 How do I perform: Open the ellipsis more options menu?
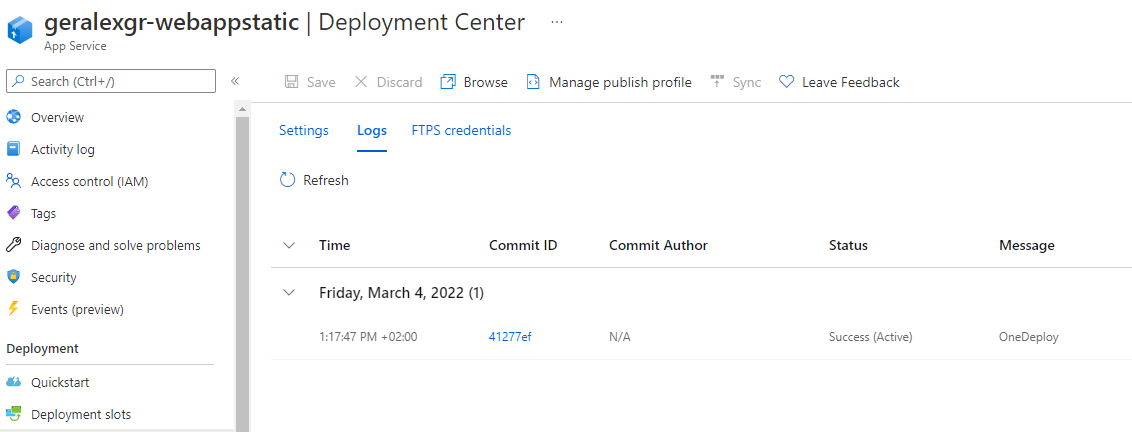(557, 22)
